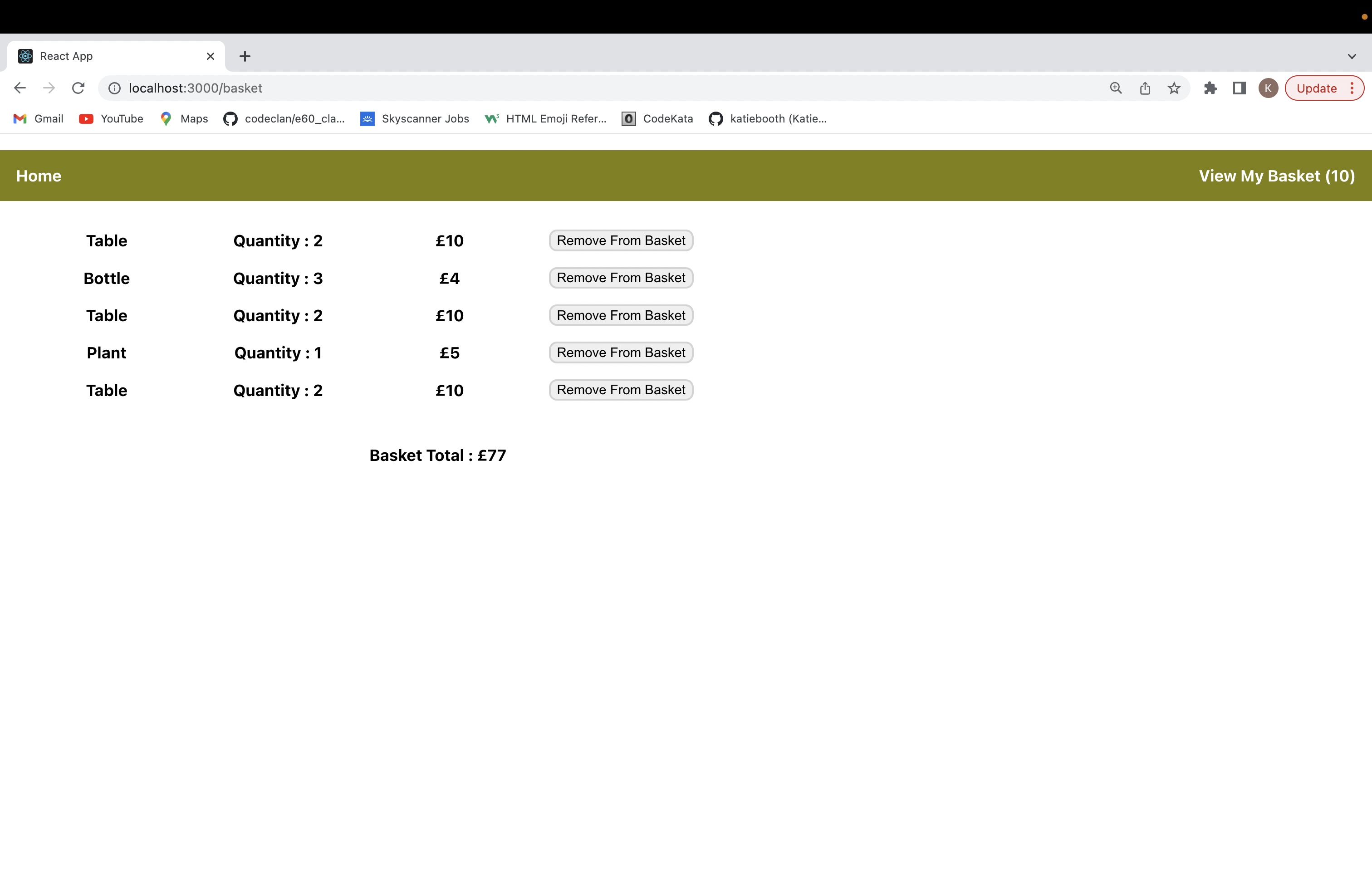Open View My Basket (10)
Image resolution: width=1372 pixels, height=891 pixels.
coord(1276,176)
